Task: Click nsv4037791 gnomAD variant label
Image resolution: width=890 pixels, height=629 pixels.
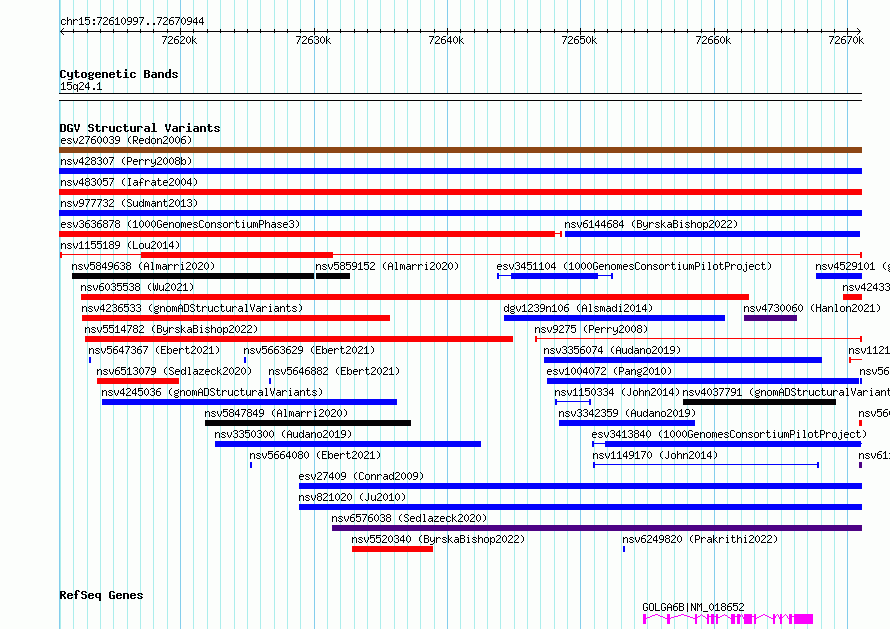Action: 786,392
